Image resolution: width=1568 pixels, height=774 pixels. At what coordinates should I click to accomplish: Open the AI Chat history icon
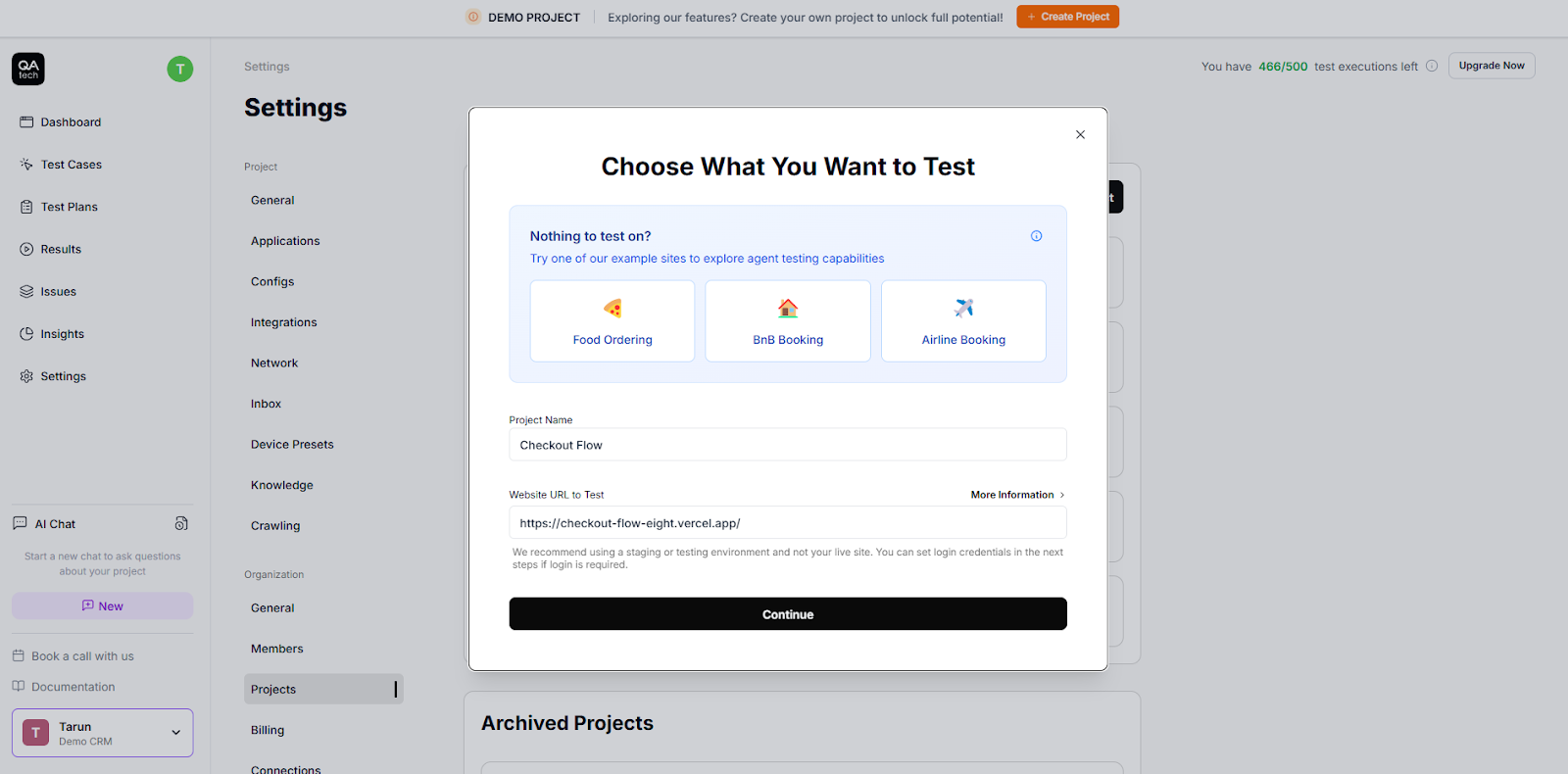point(181,523)
